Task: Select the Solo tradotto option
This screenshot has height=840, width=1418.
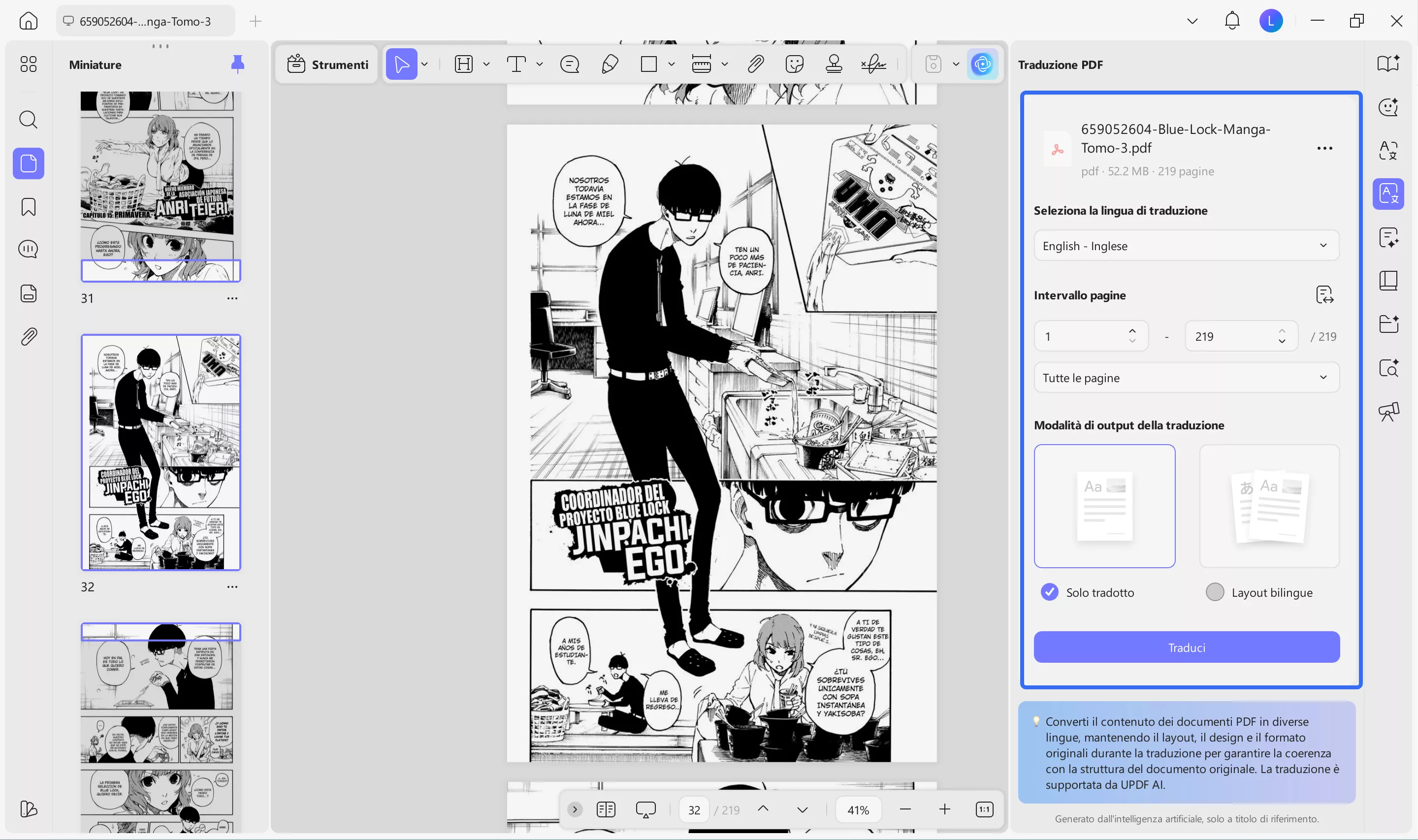Action: click(x=1049, y=592)
